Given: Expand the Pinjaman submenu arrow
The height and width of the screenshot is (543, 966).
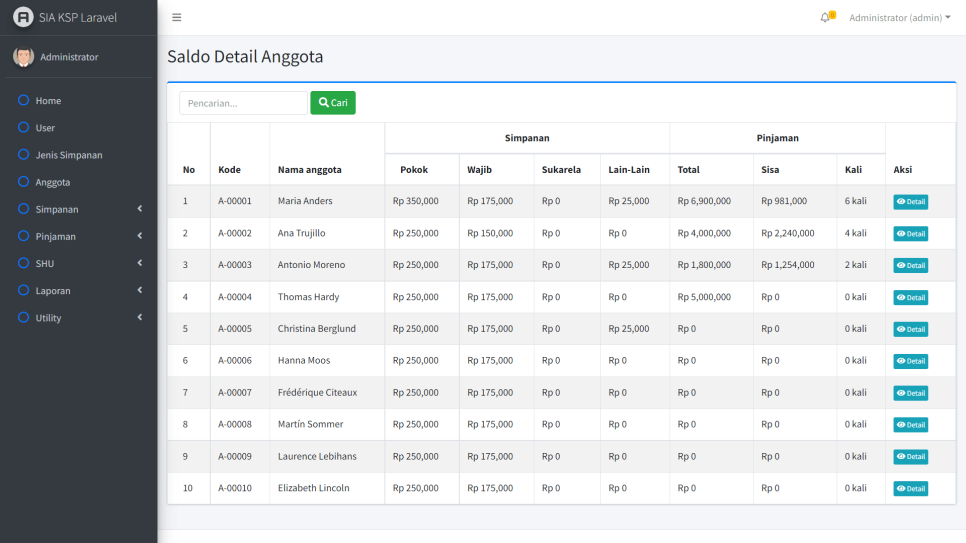Looking at the screenshot, I should (140, 235).
